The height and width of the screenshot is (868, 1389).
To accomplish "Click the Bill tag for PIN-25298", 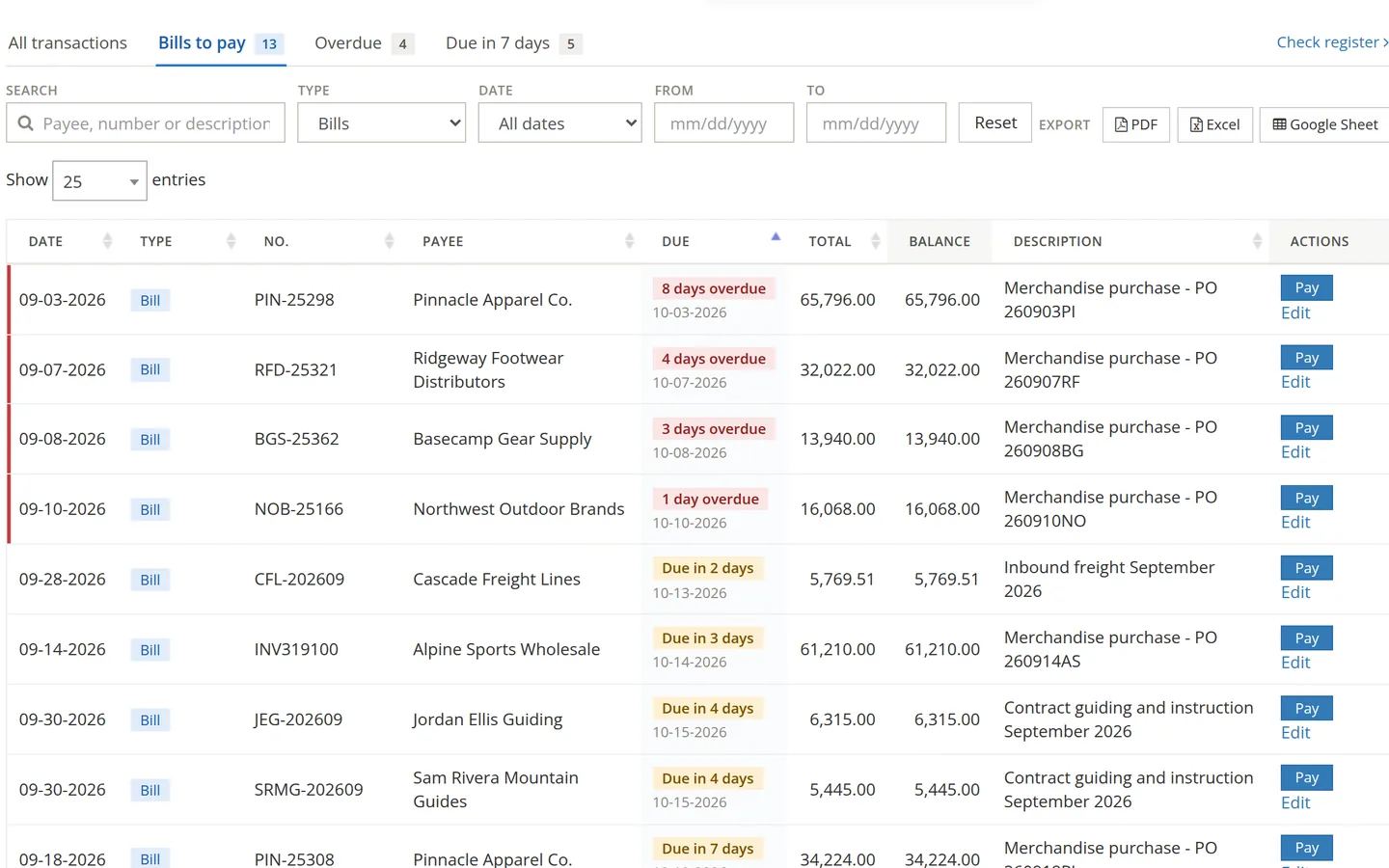I will click(x=150, y=300).
